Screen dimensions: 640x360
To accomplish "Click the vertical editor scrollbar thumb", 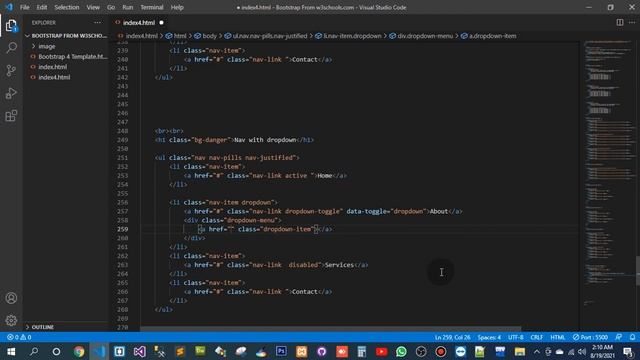I will click(x=638, y=271).
